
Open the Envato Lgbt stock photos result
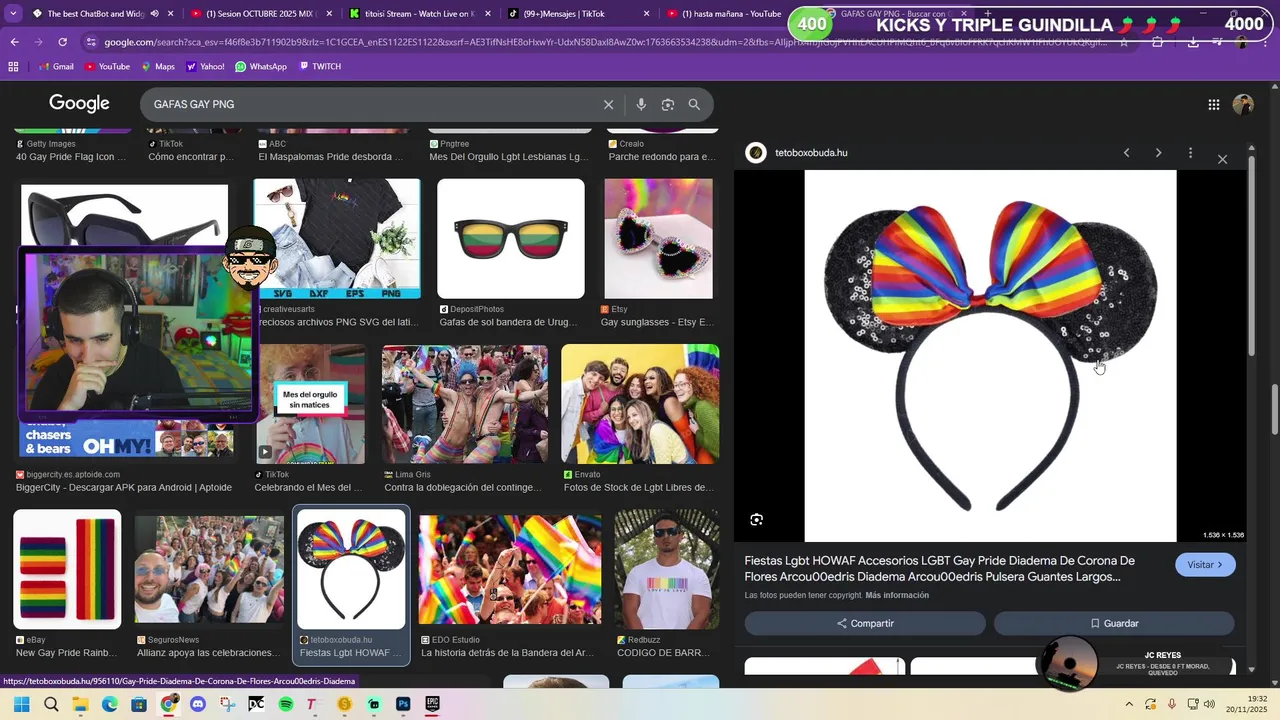click(x=640, y=404)
